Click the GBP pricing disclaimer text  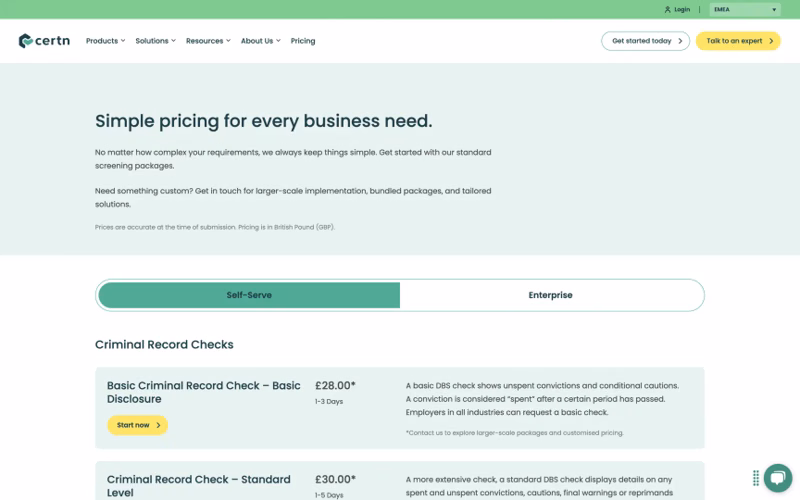(x=215, y=227)
